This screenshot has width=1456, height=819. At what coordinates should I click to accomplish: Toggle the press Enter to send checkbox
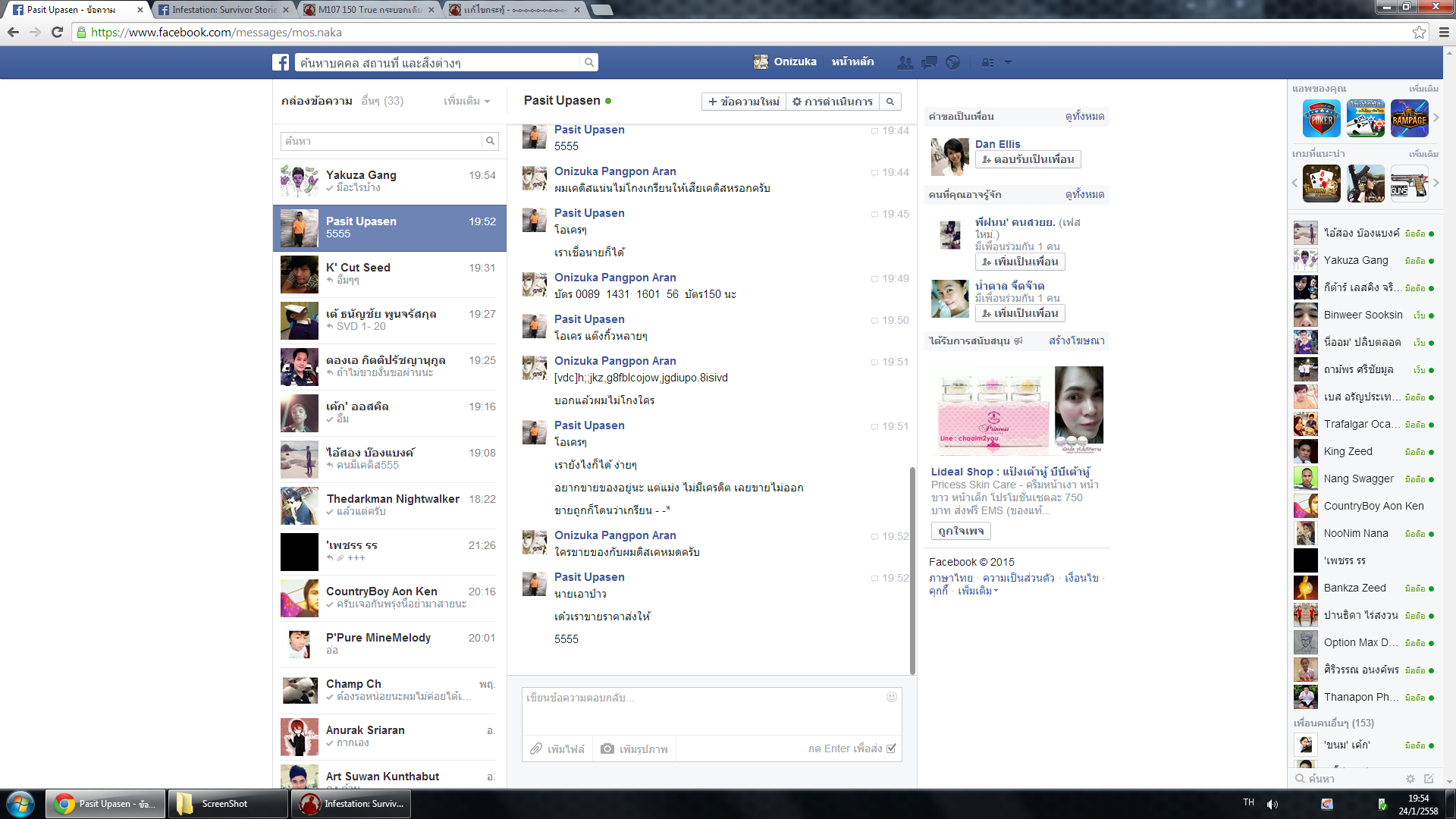pos(892,748)
